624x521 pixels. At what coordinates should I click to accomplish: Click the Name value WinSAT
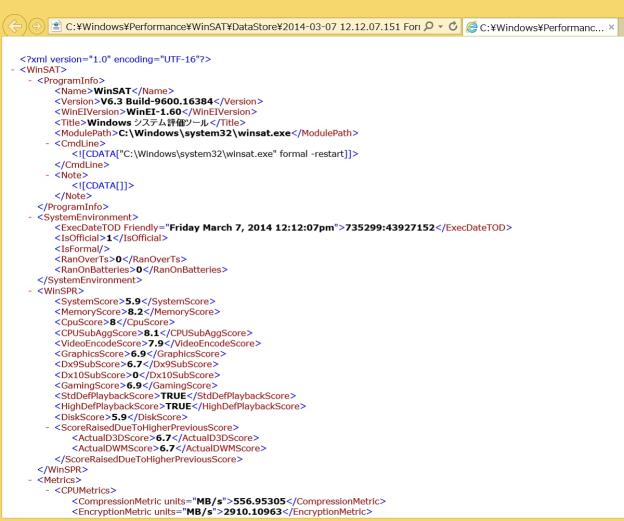[x=112, y=91]
